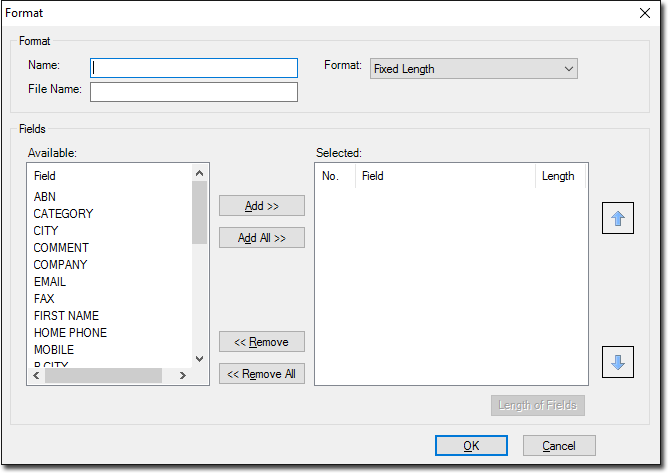Click the move field down arrow
Screen dimensions: 668x473
(x=617, y=362)
